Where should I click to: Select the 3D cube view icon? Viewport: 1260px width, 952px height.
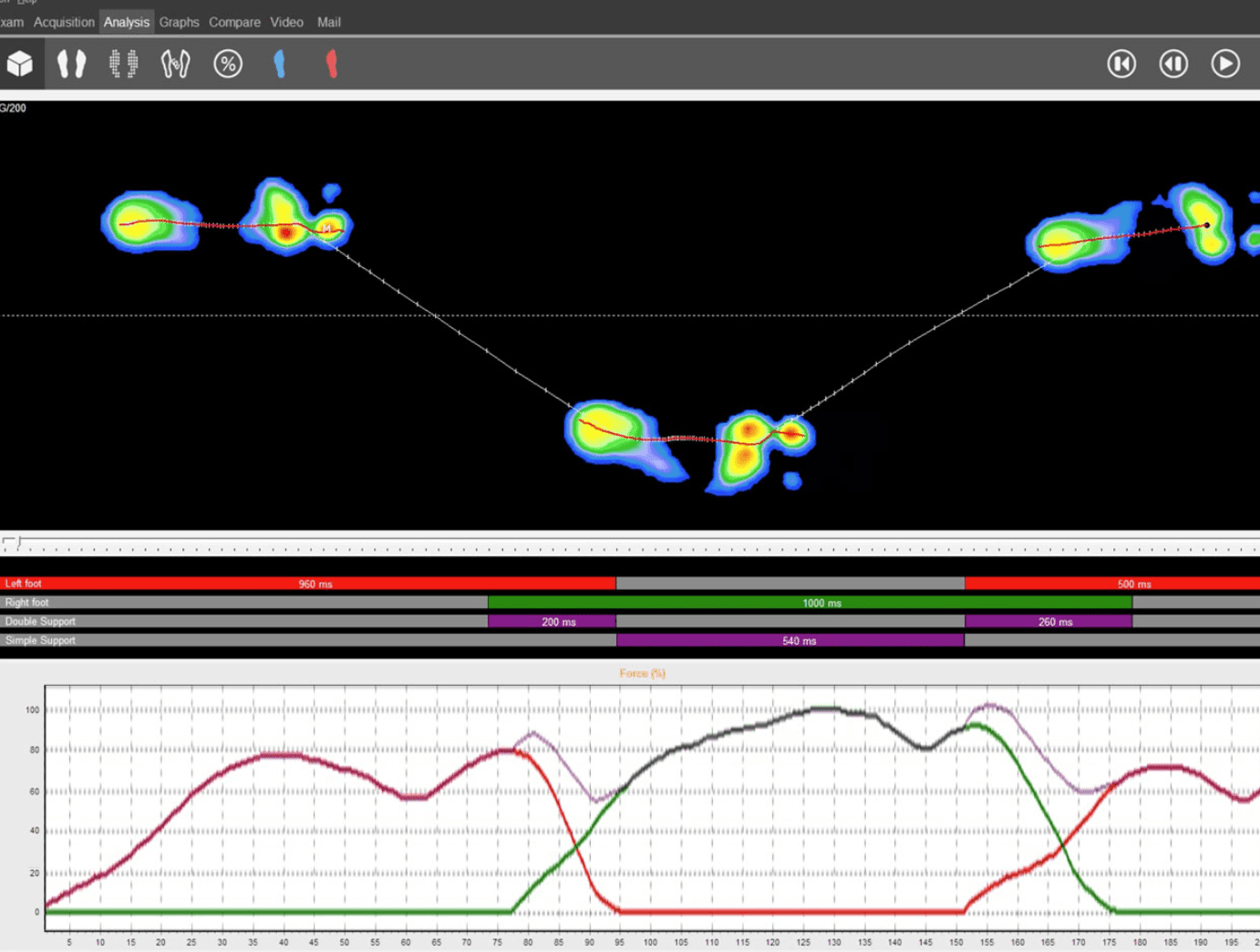(x=20, y=64)
